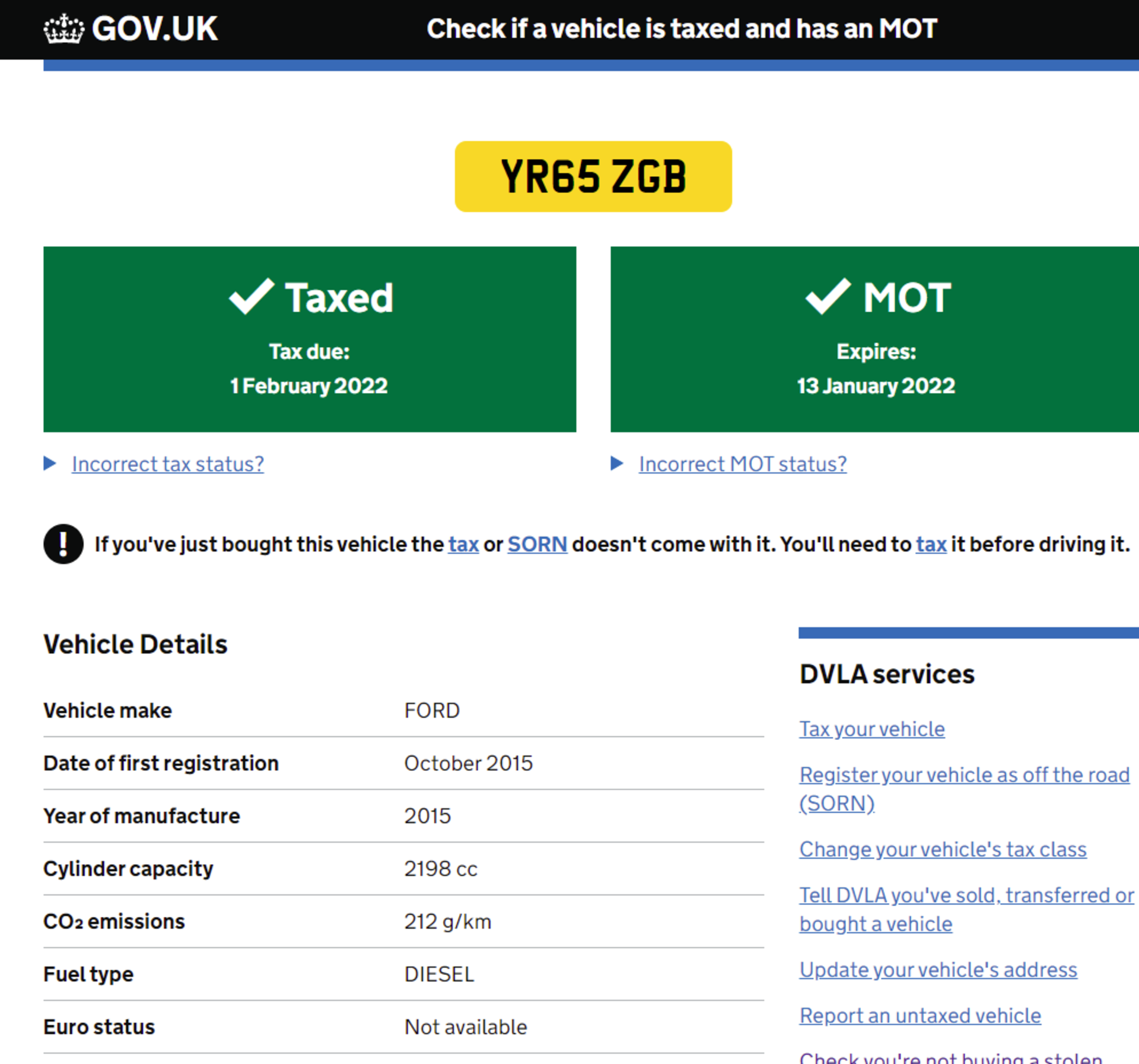Click the GOV.UK crown logo
Viewport: 1139px width, 1064px height.
coord(63,28)
